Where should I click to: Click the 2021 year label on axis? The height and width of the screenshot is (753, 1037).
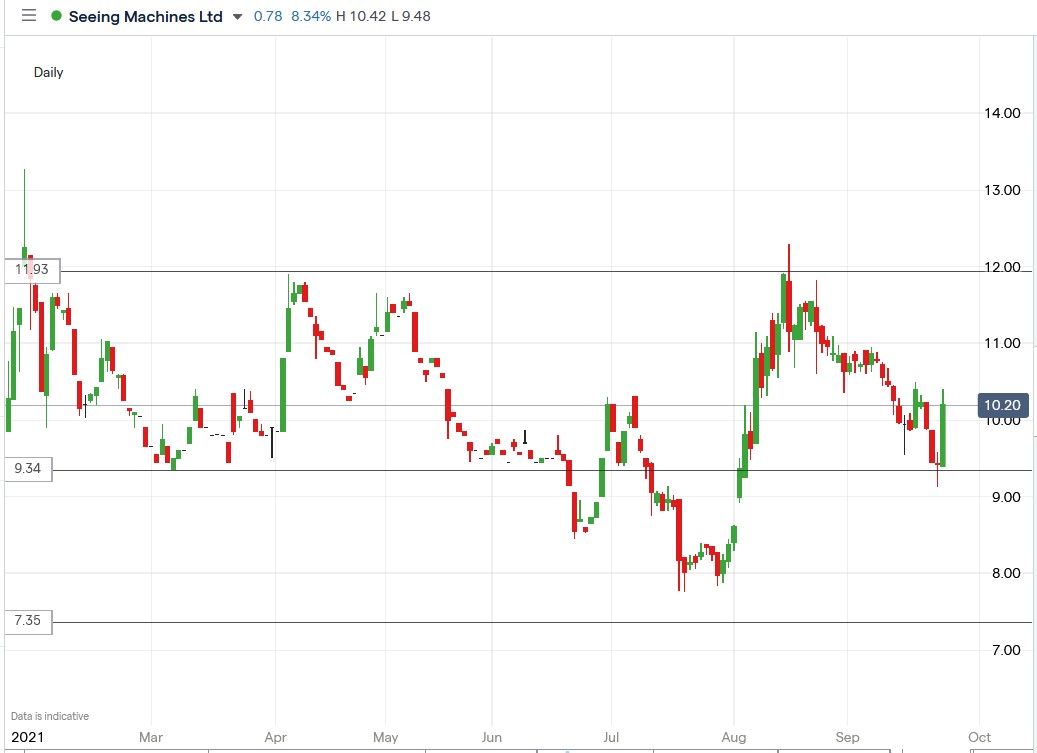pos(26,737)
